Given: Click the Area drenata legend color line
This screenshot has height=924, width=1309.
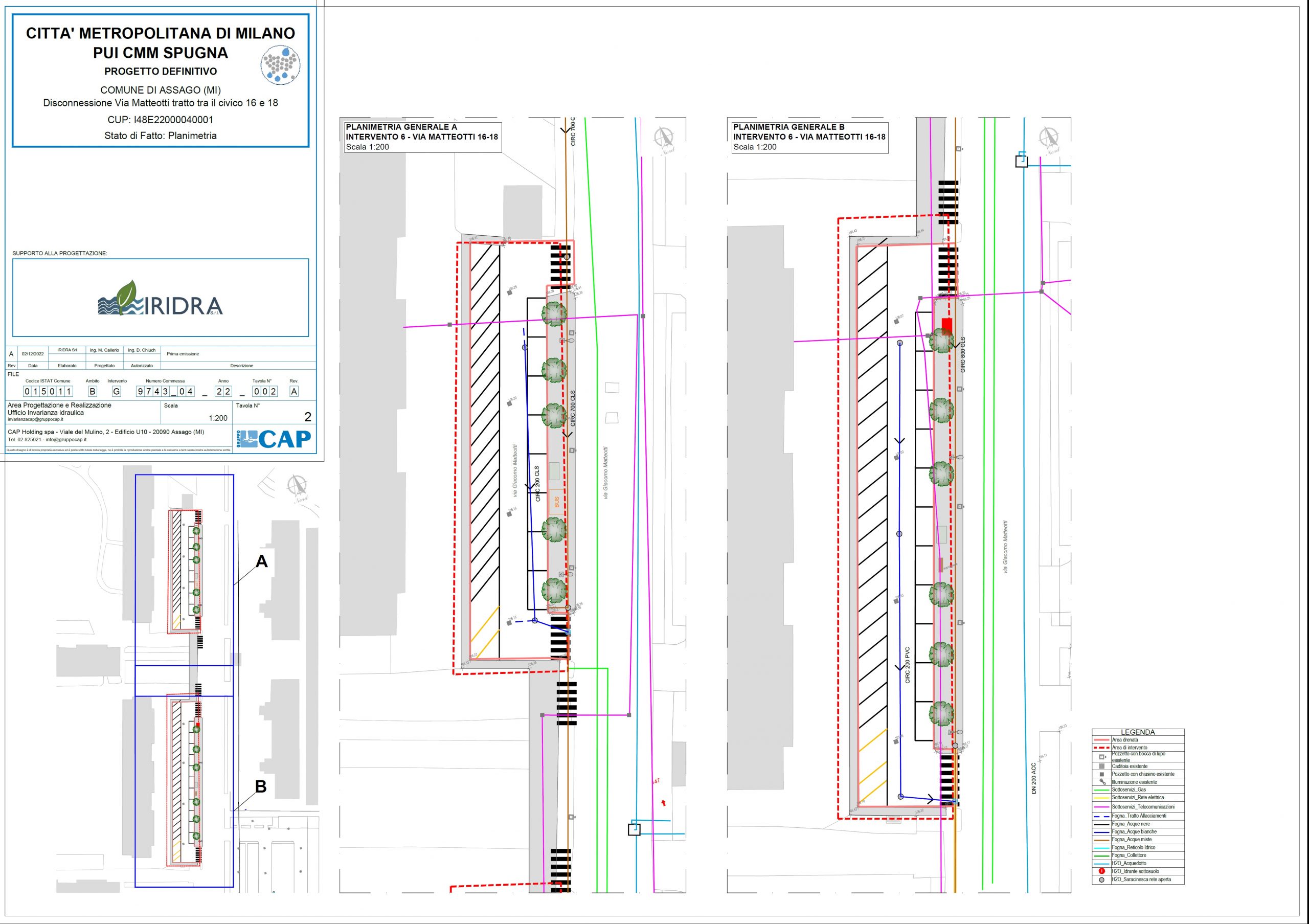Looking at the screenshot, I should tap(1101, 739).
